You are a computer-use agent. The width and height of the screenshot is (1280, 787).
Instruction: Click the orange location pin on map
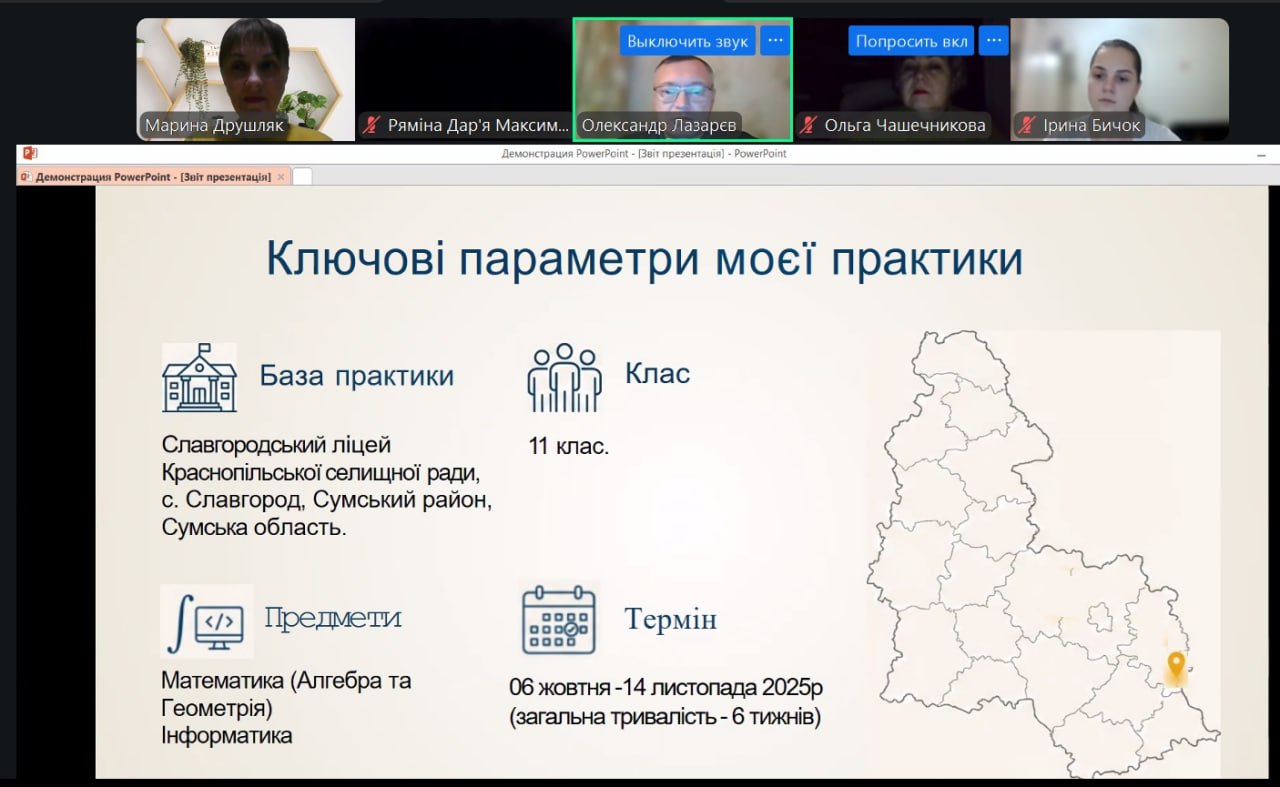[x=1176, y=665]
